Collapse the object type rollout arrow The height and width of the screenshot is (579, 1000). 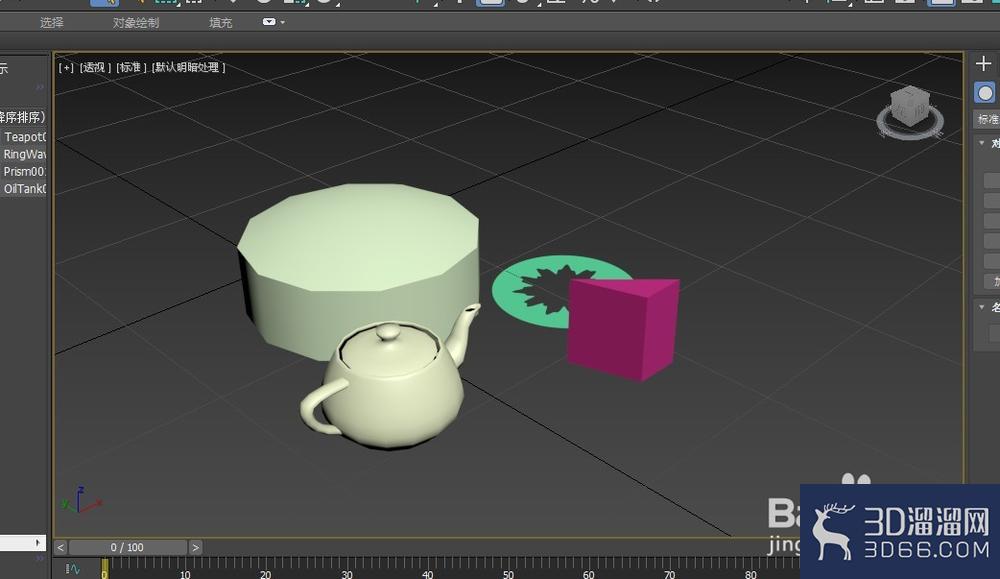pyautogui.click(x=982, y=143)
